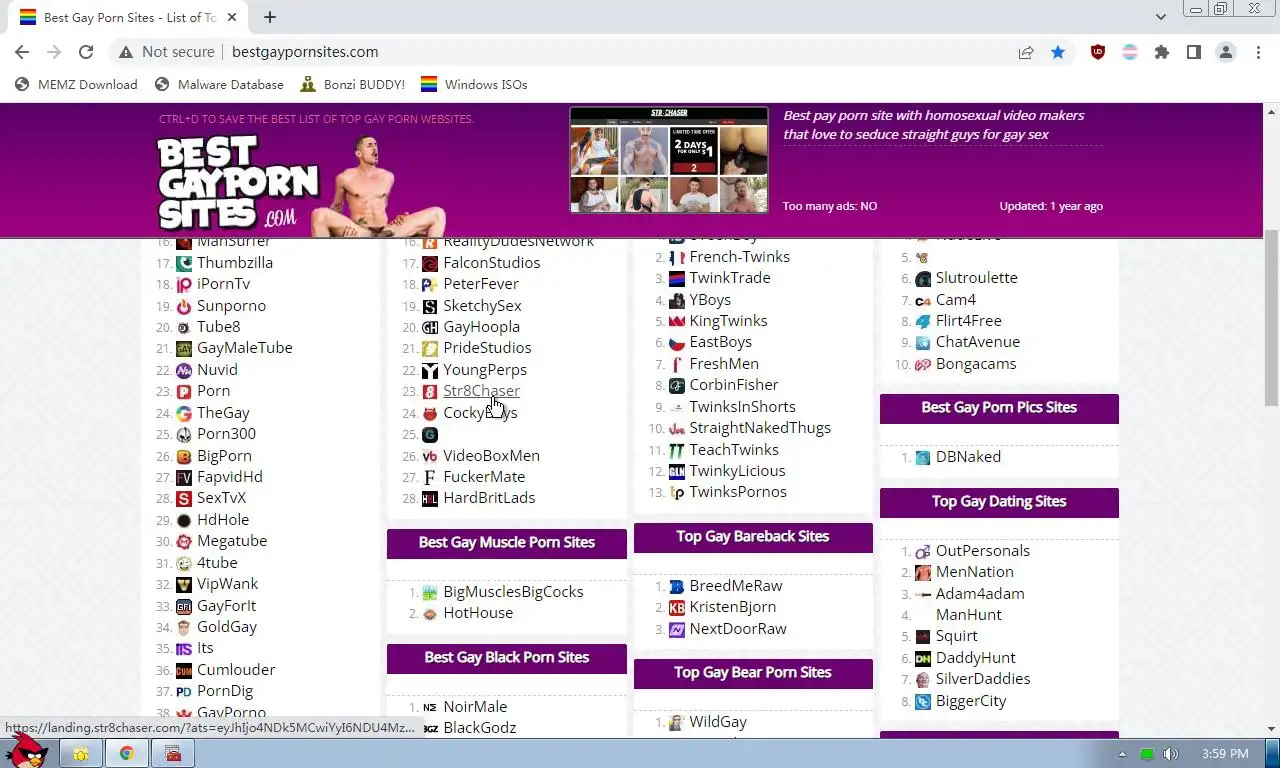Screen dimensions: 1280x768
Task: Open the Tube8 link
Action: tap(218, 327)
